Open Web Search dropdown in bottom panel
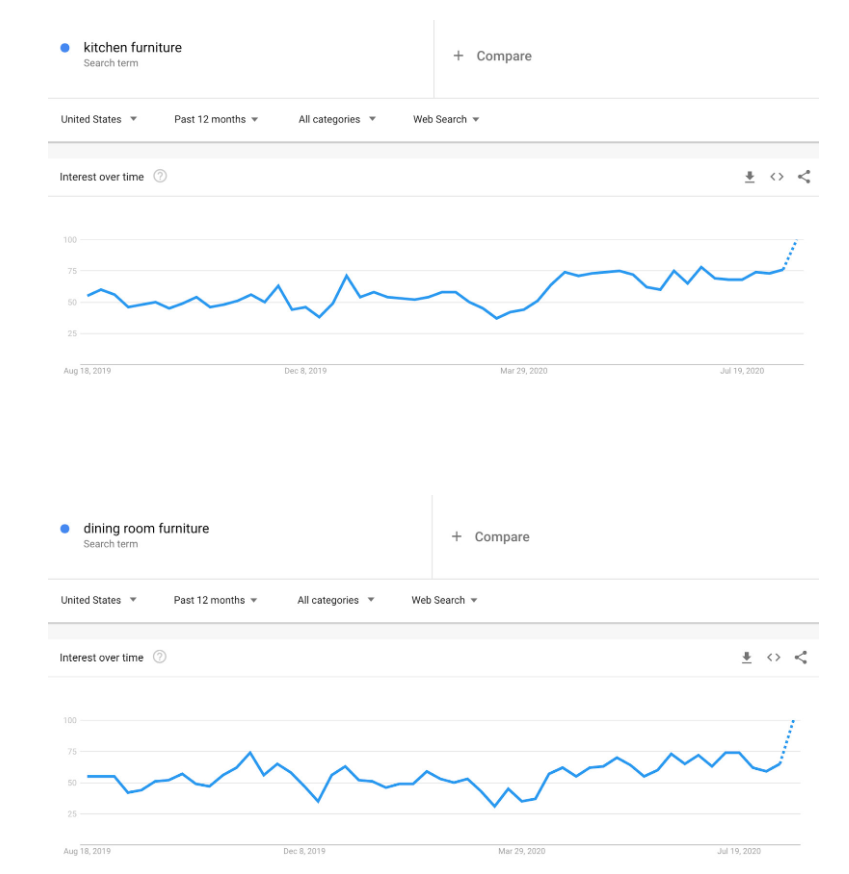Viewport: 849px width, 874px height. (444, 600)
